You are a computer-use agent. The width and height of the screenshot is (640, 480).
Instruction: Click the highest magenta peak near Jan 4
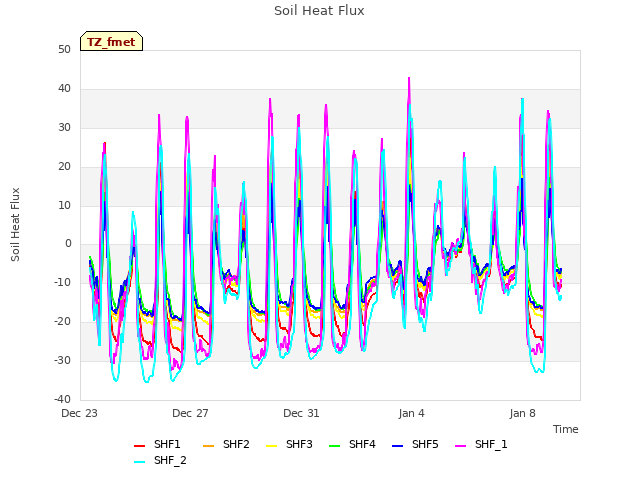tap(409, 78)
